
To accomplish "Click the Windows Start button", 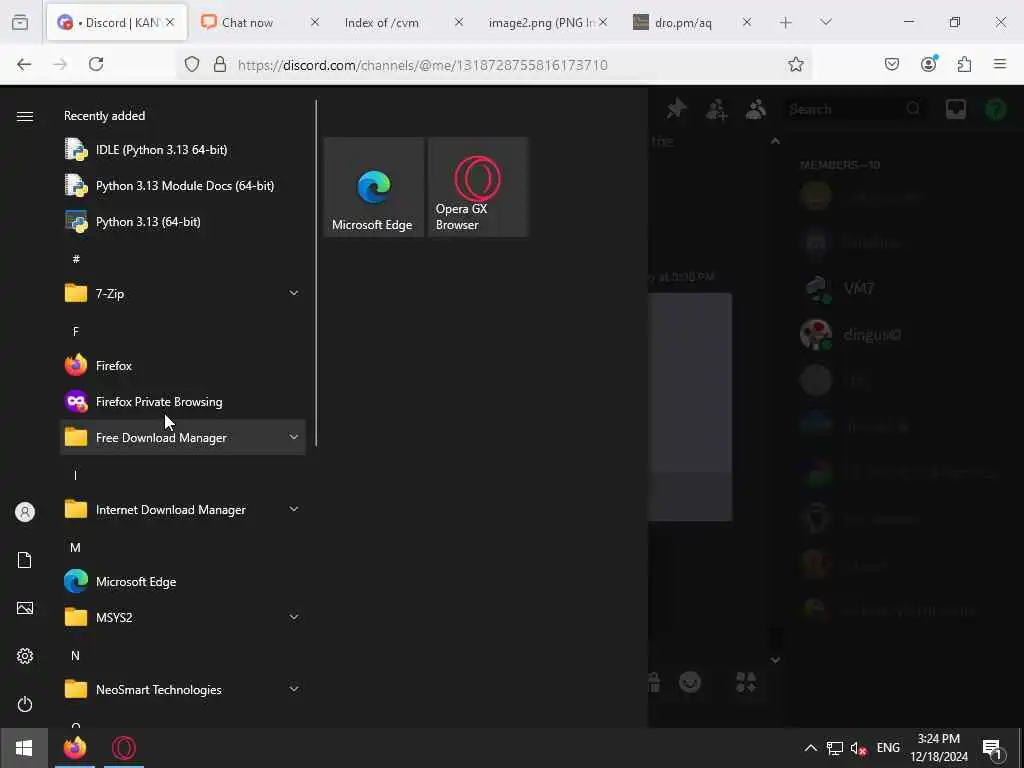I will (x=24, y=748).
